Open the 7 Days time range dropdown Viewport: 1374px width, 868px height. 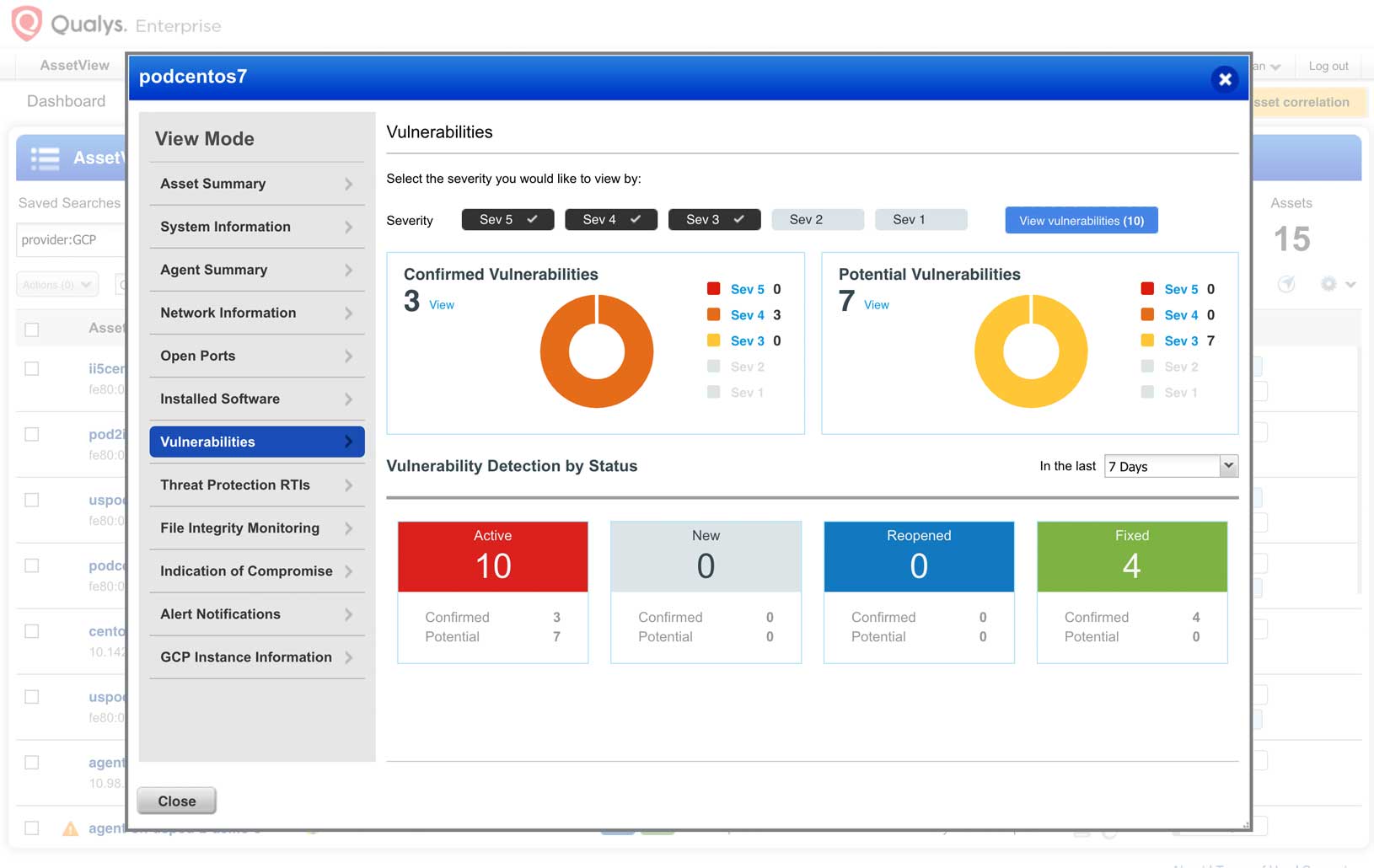coord(1170,466)
